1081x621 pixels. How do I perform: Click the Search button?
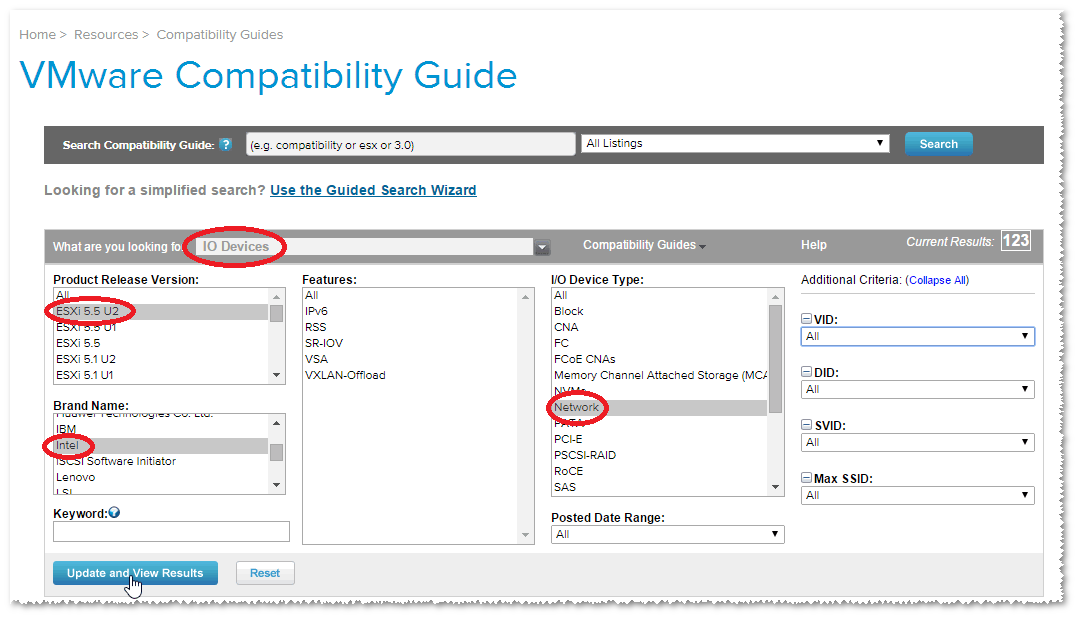(938, 144)
